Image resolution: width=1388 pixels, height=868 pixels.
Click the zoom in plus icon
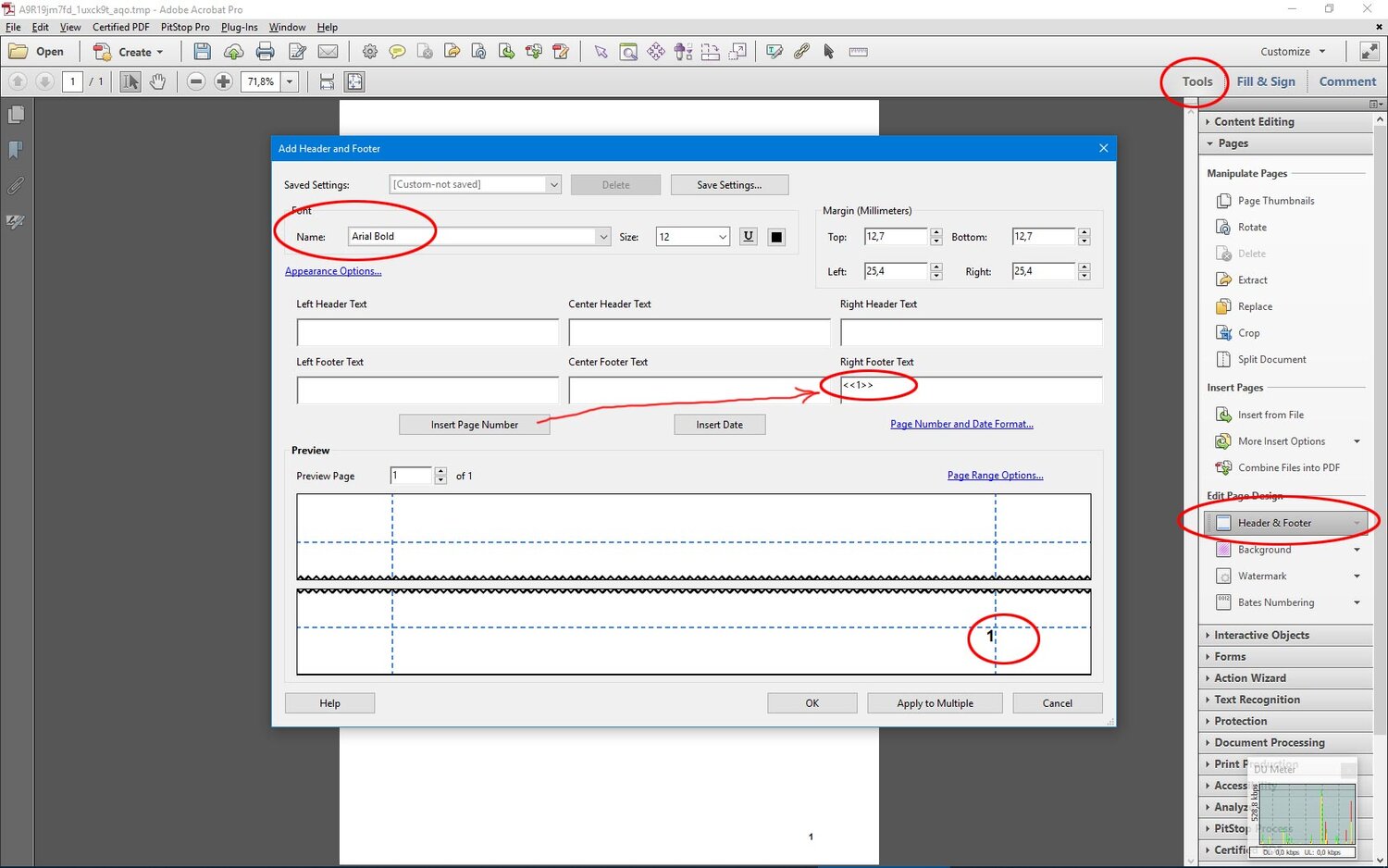pyautogui.click(x=223, y=81)
